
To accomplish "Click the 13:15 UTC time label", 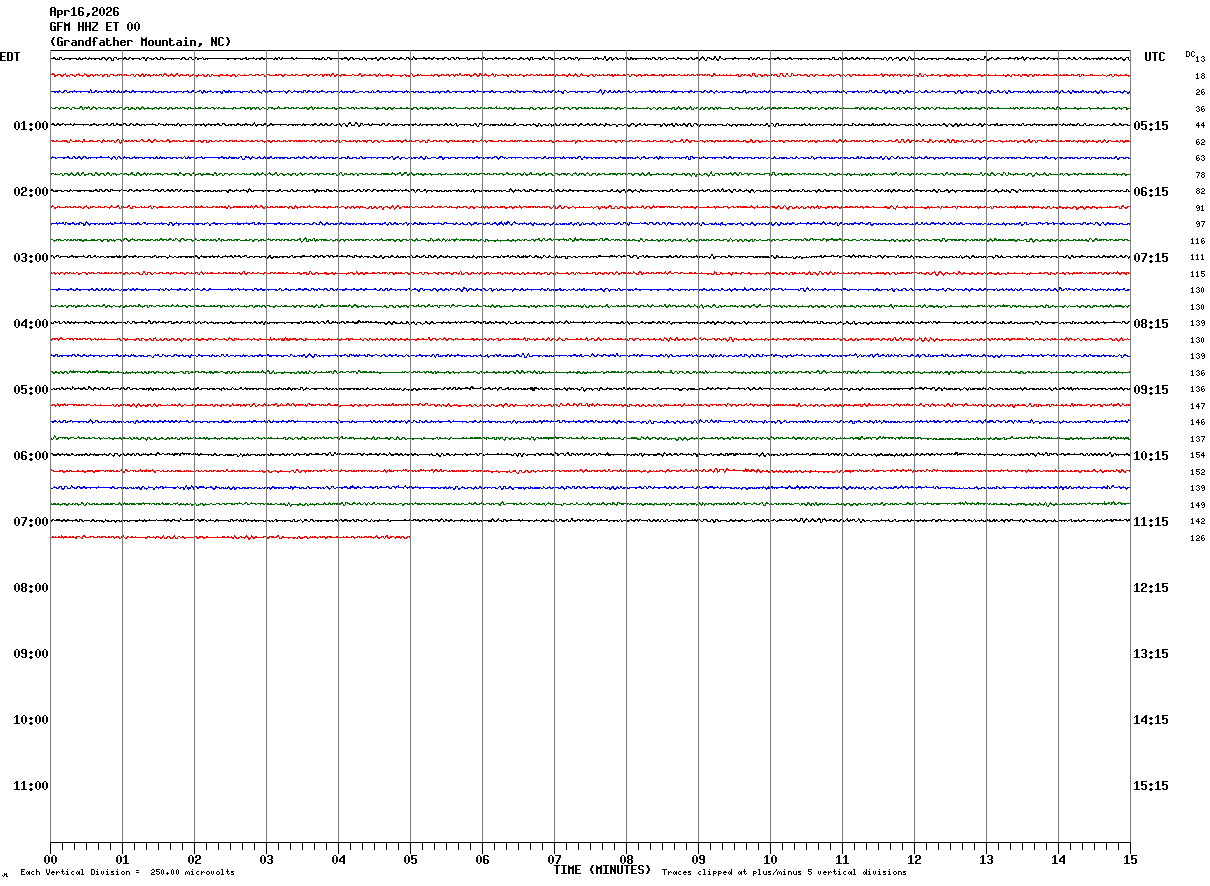I will point(1150,654).
